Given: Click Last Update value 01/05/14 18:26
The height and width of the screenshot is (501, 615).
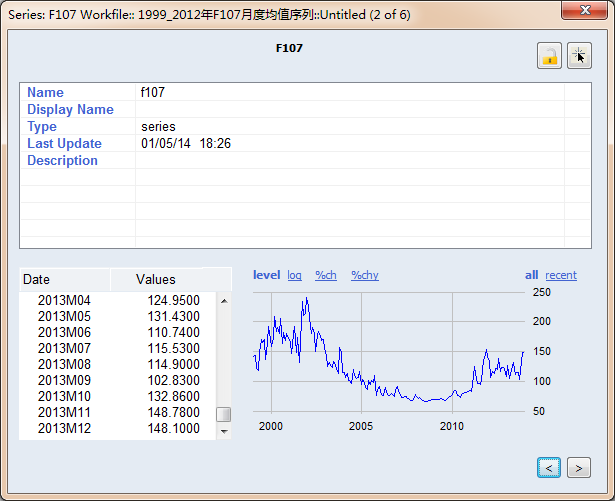Looking at the screenshot, I should [186, 143].
